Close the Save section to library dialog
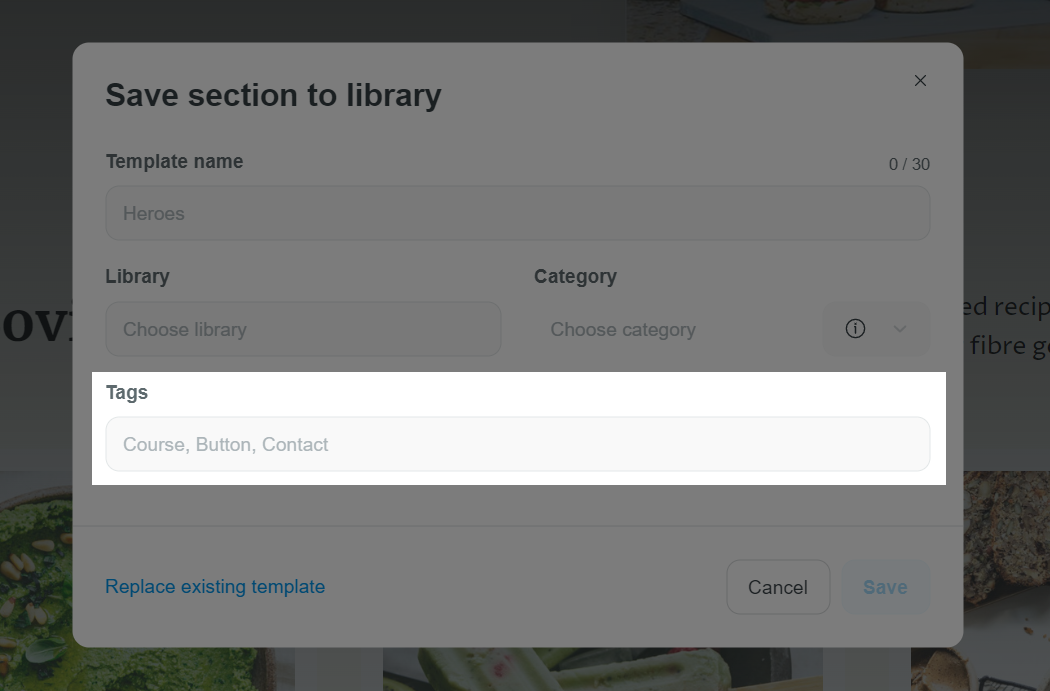 [920, 81]
